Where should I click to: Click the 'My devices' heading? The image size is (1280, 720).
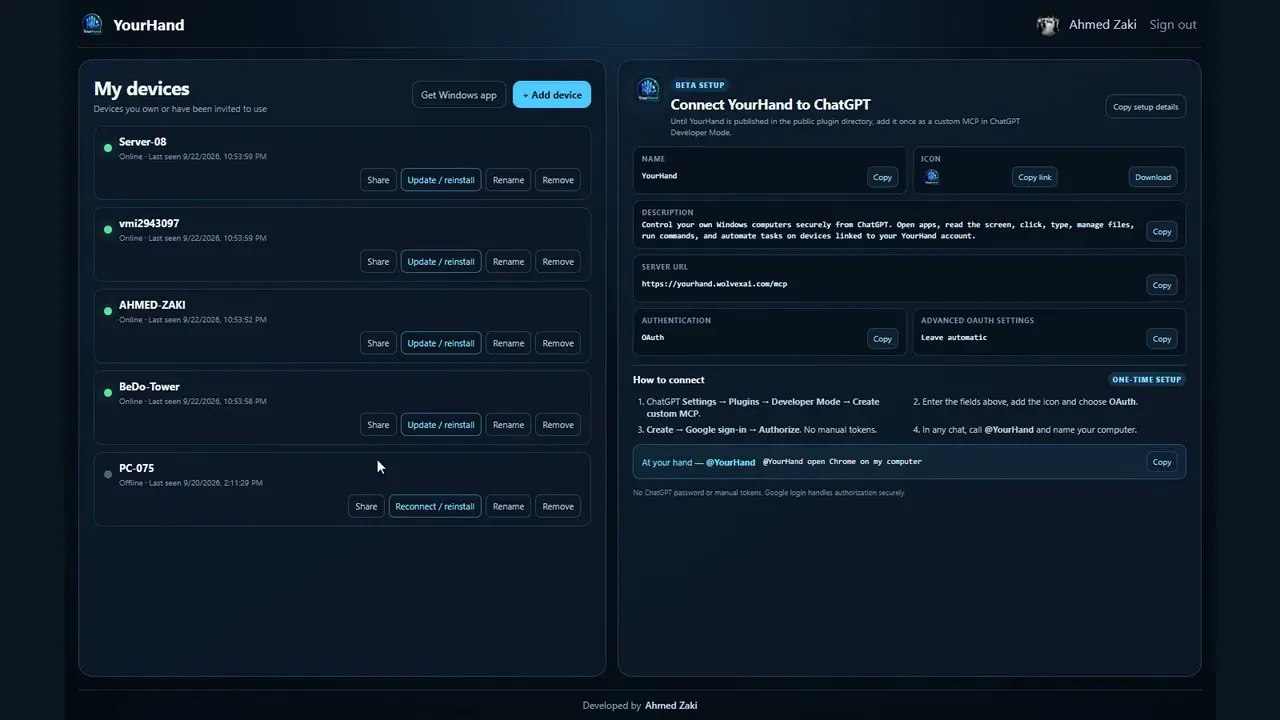tap(142, 89)
